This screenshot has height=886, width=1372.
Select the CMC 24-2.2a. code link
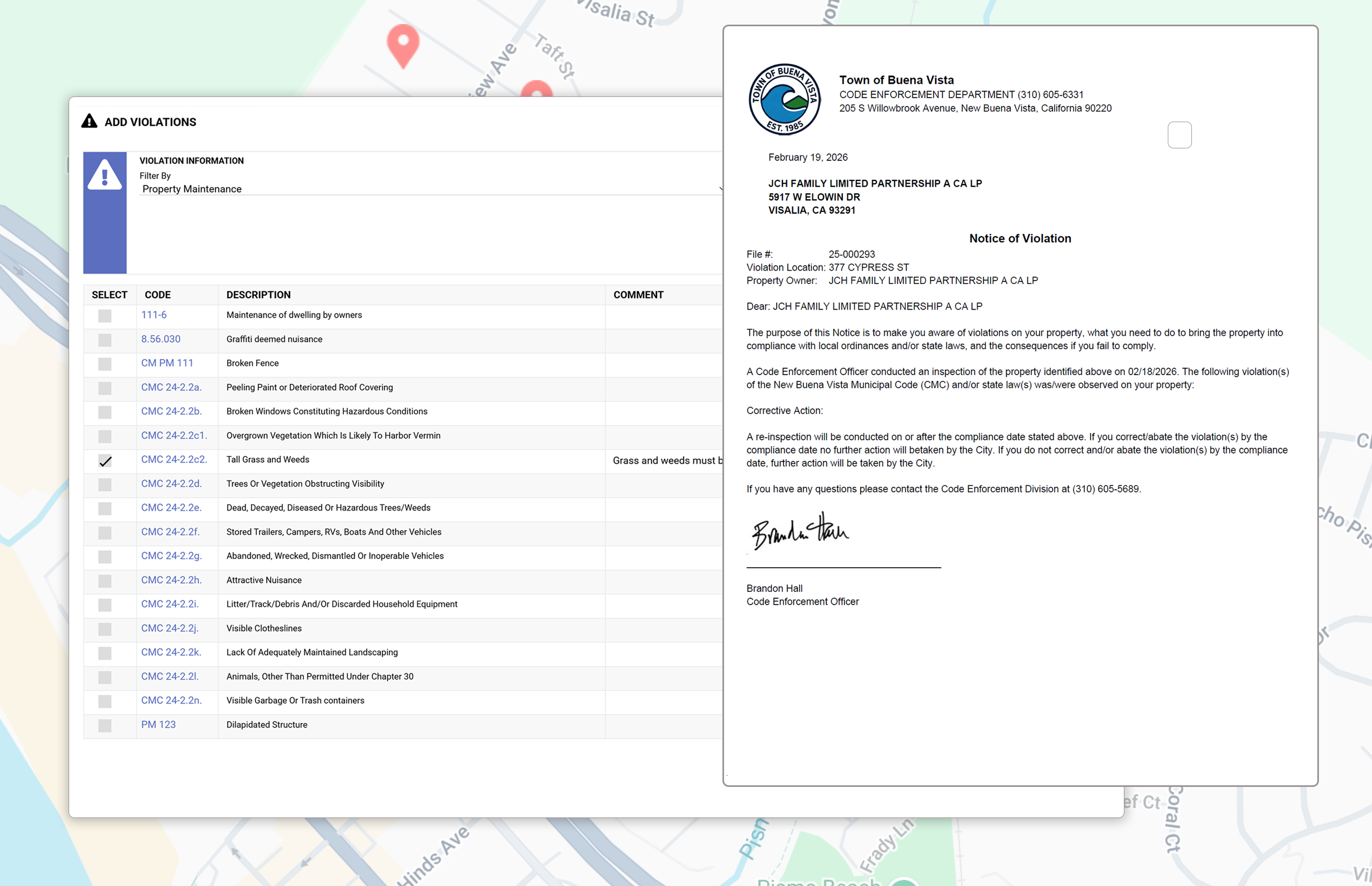[171, 387]
